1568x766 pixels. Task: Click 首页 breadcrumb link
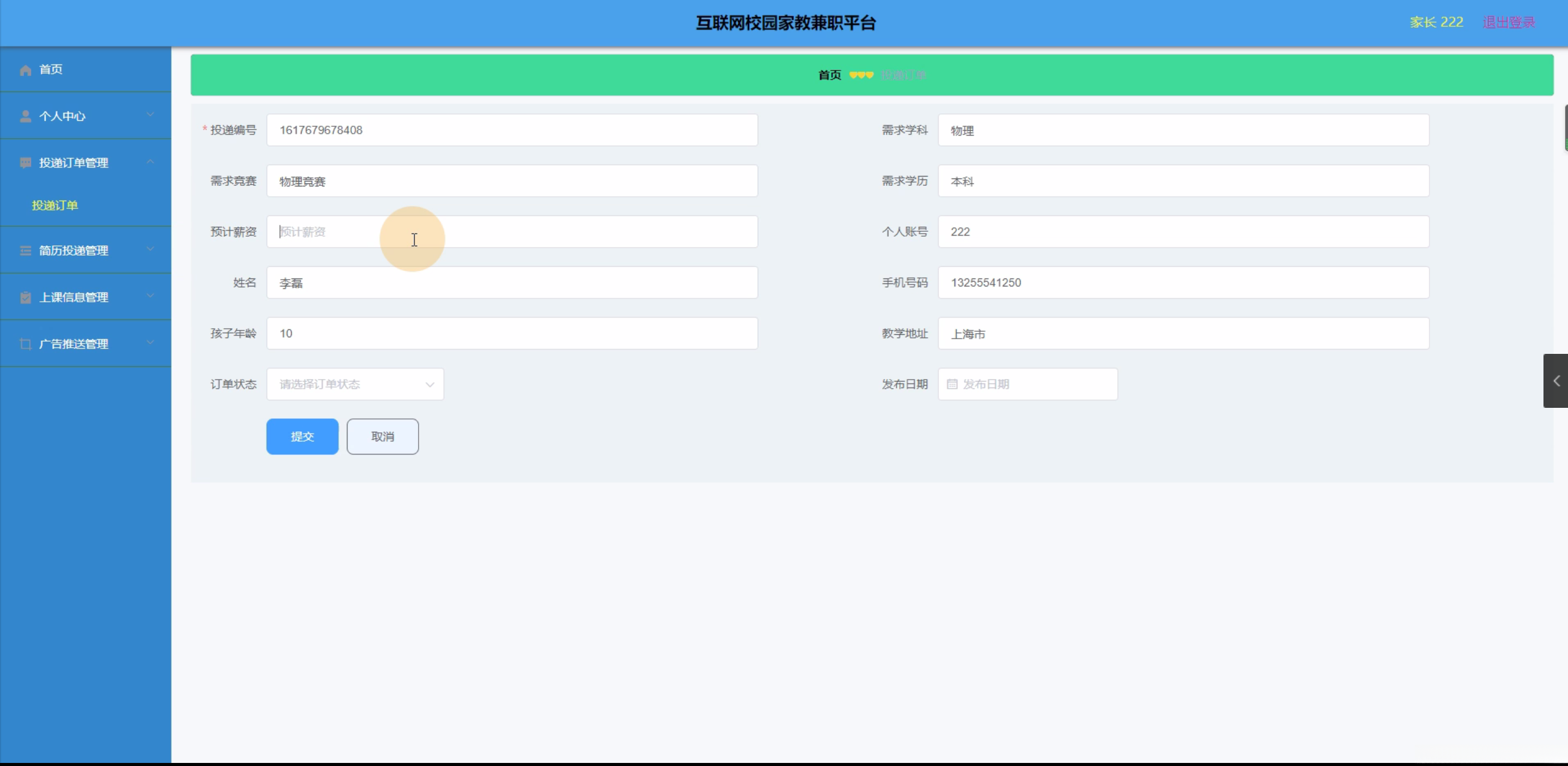tap(829, 75)
